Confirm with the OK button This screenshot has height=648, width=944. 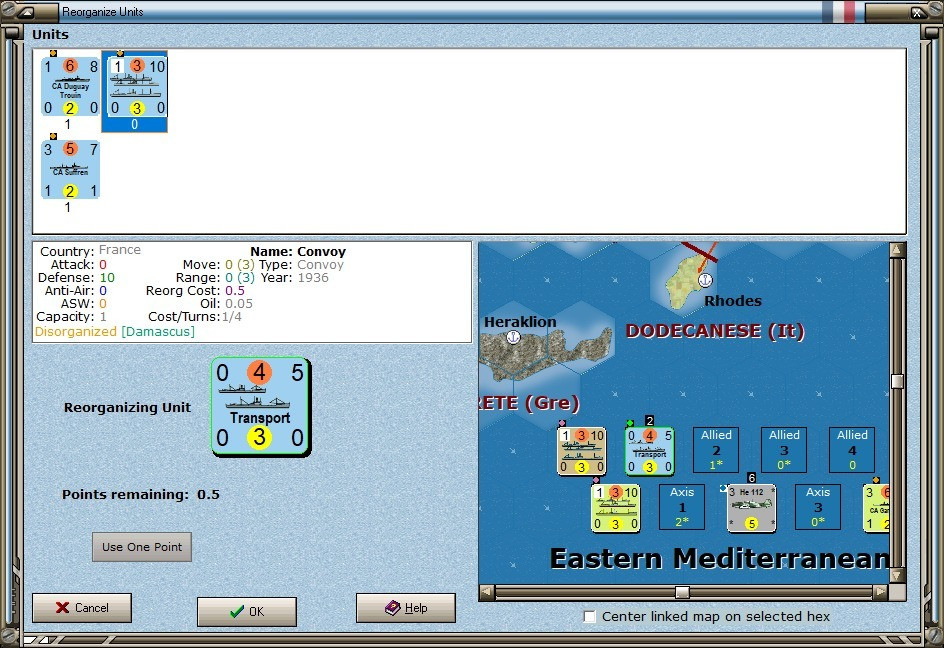click(x=247, y=611)
